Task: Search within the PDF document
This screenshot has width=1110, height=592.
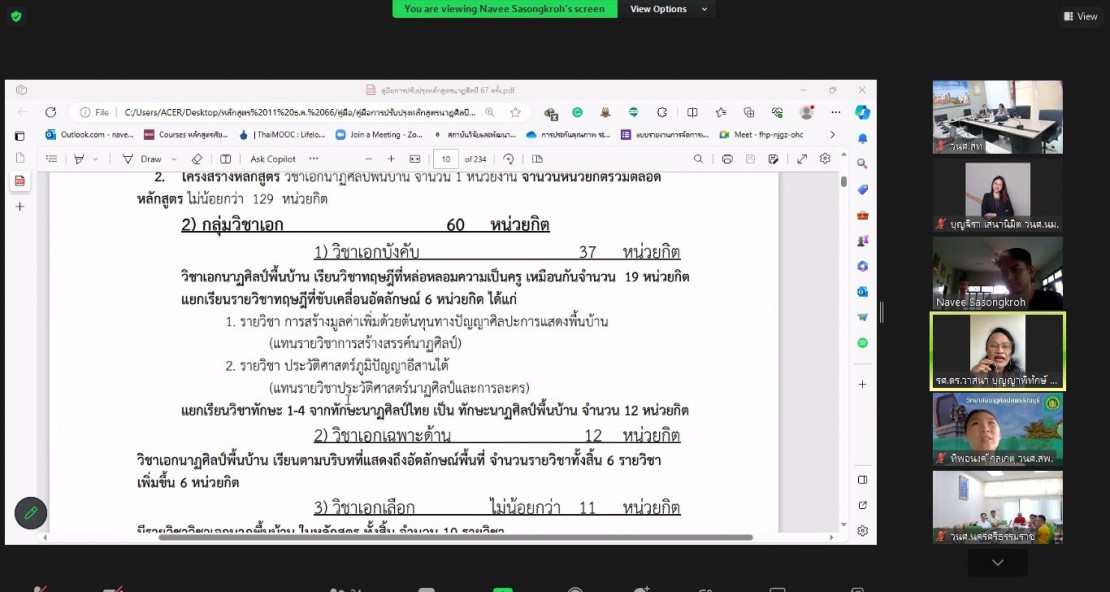Action: 698,159
